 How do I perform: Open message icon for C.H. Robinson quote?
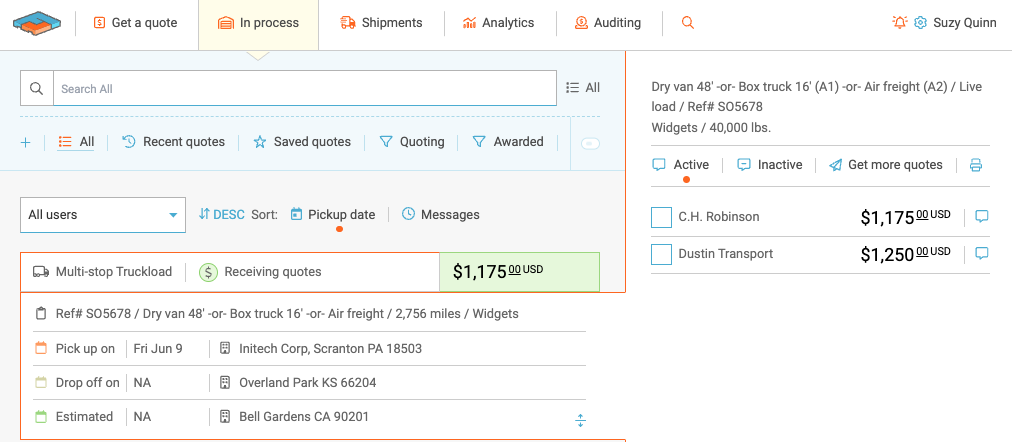pos(981,216)
